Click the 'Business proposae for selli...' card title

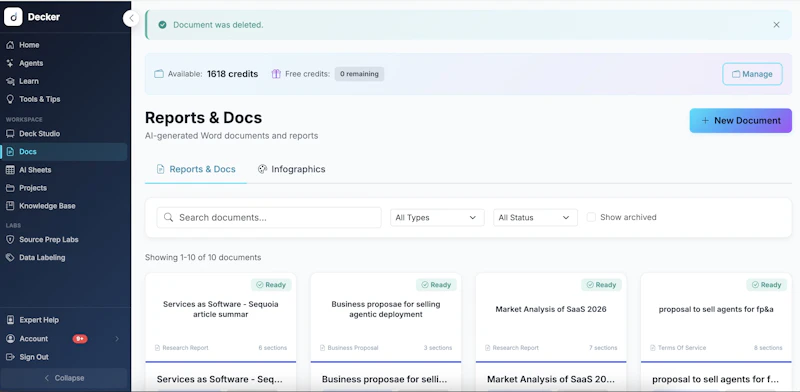(385, 379)
